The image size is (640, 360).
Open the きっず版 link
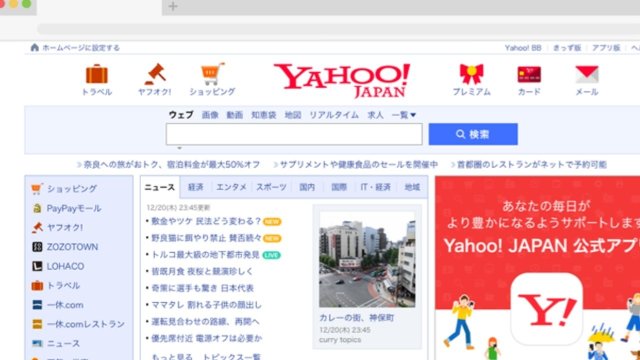click(567, 48)
